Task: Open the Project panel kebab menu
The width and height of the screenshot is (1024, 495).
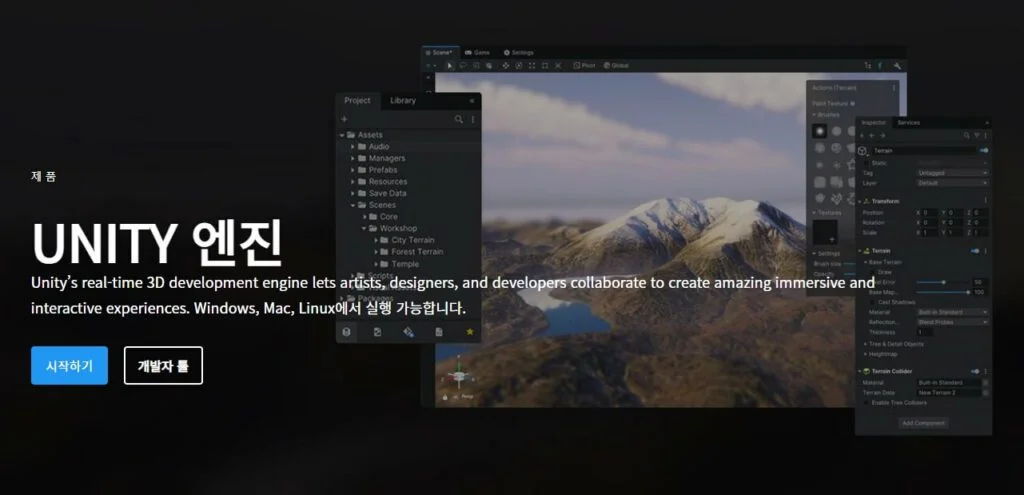Action: coord(473,120)
